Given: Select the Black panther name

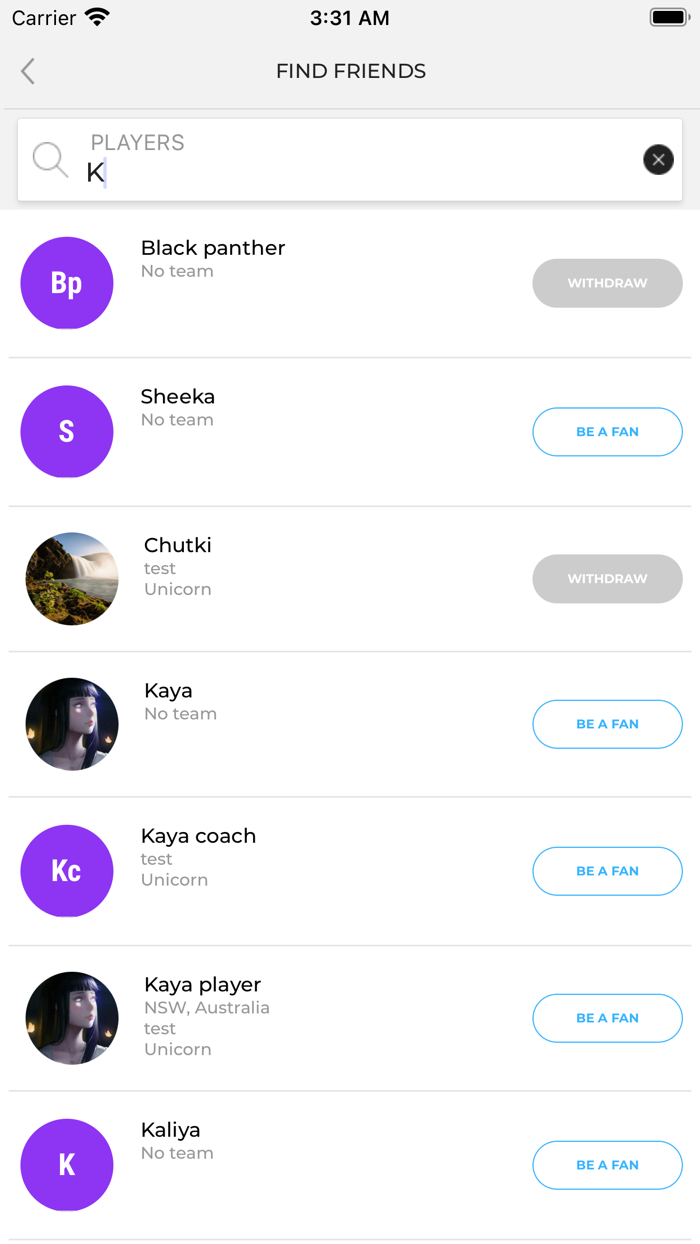Looking at the screenshot, I should (213, 248).
